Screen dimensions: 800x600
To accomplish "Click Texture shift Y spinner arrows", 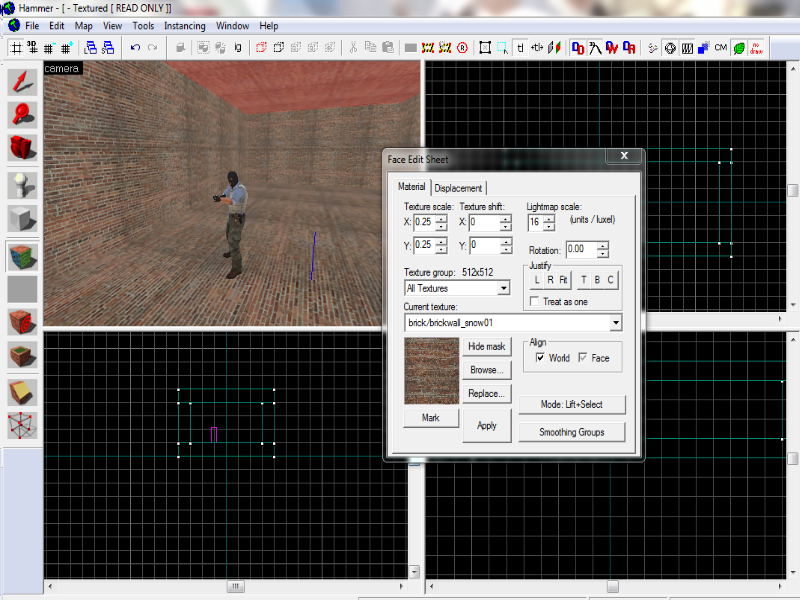I will [506, 245].
